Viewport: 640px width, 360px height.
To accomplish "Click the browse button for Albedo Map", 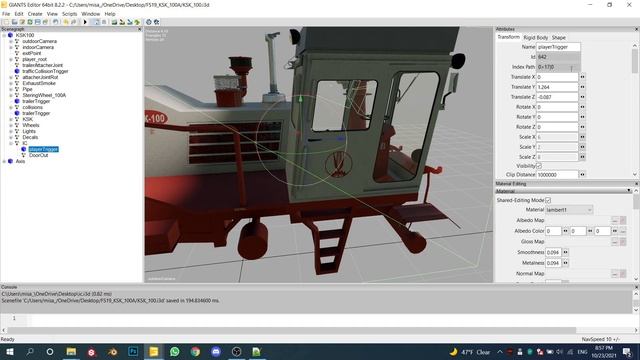I will [615, 220].
